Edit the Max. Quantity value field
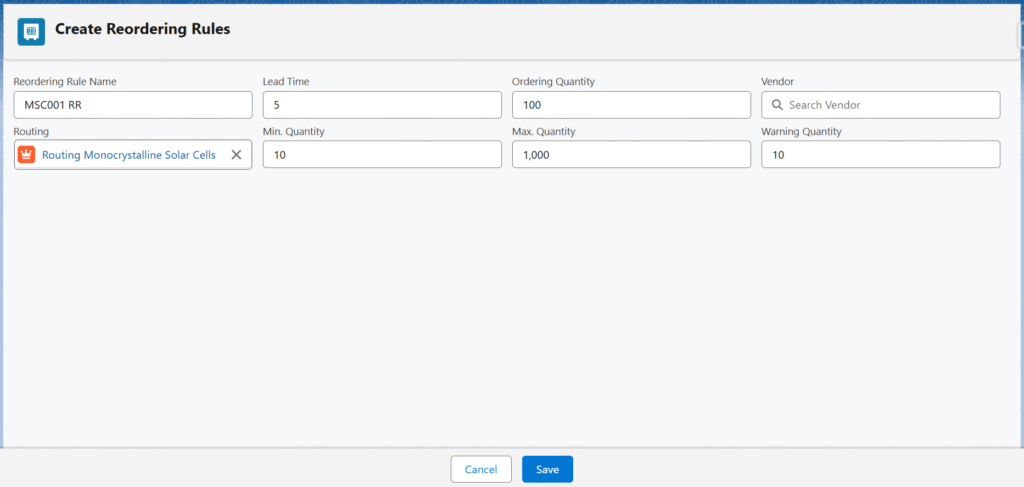1024x487 pixels. pos(631,155)
